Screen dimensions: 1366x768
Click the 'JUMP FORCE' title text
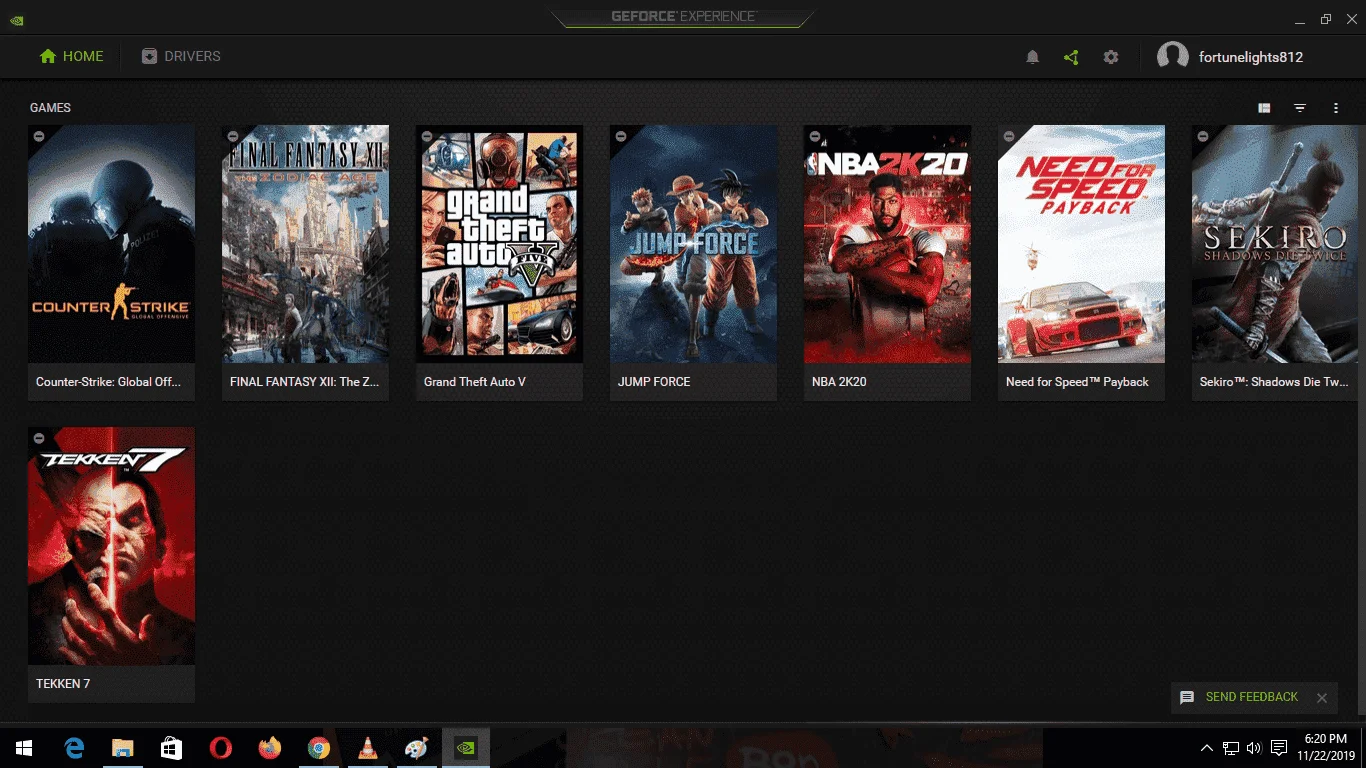(x=654, y=382)
